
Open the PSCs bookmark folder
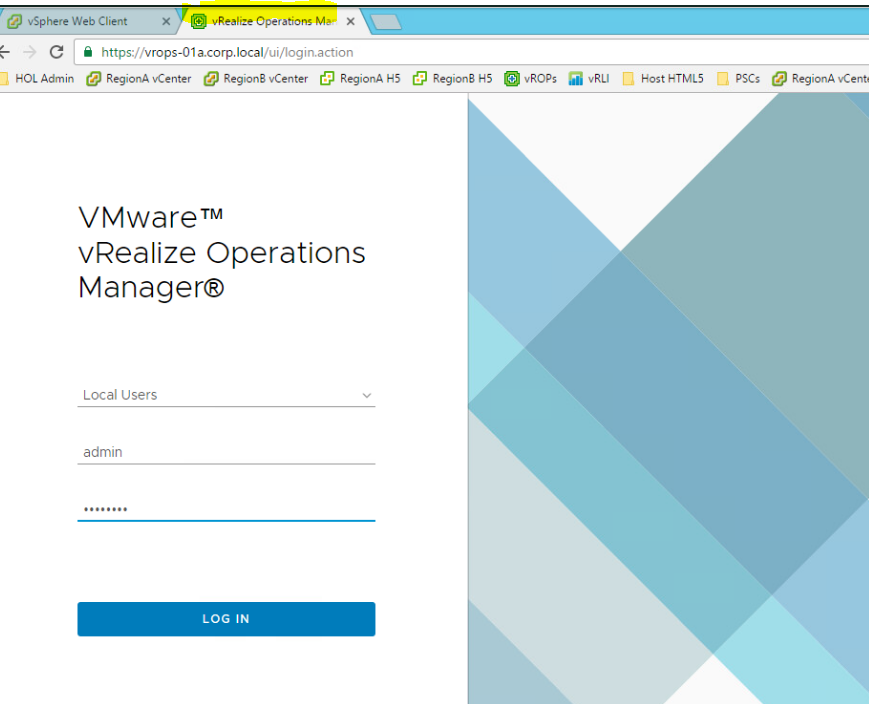pos(738,79)
